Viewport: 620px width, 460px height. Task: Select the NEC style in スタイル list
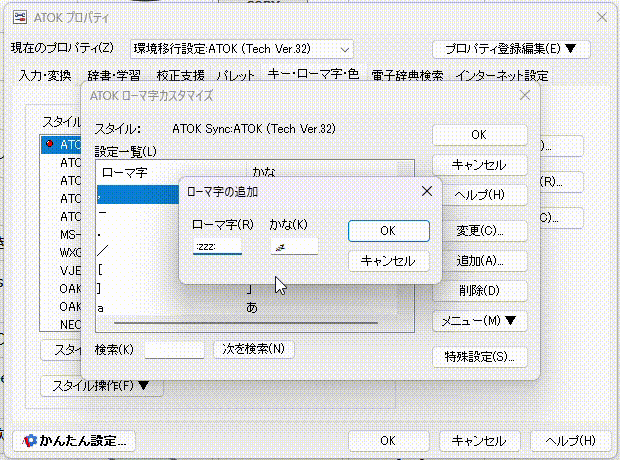coord(70,325)
